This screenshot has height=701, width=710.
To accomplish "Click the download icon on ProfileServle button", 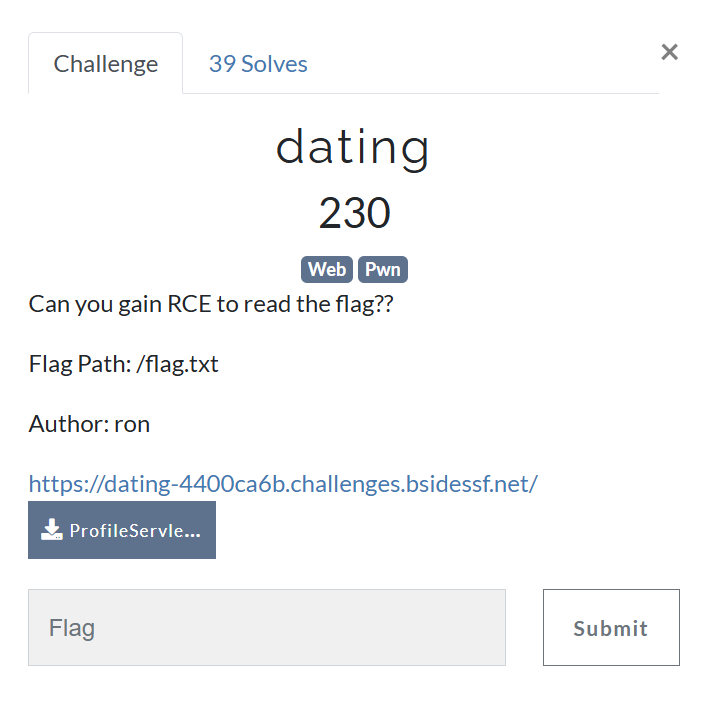I will tap(52, 530).
